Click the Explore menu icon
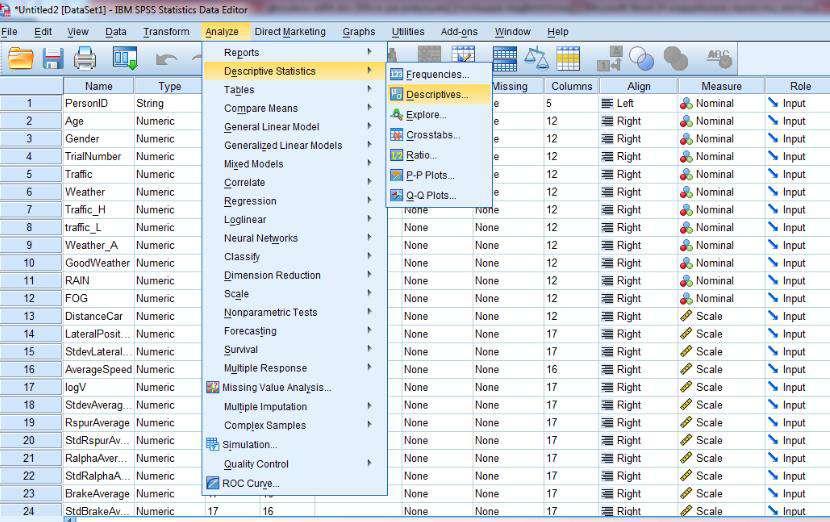 click(x=396, y=114)
